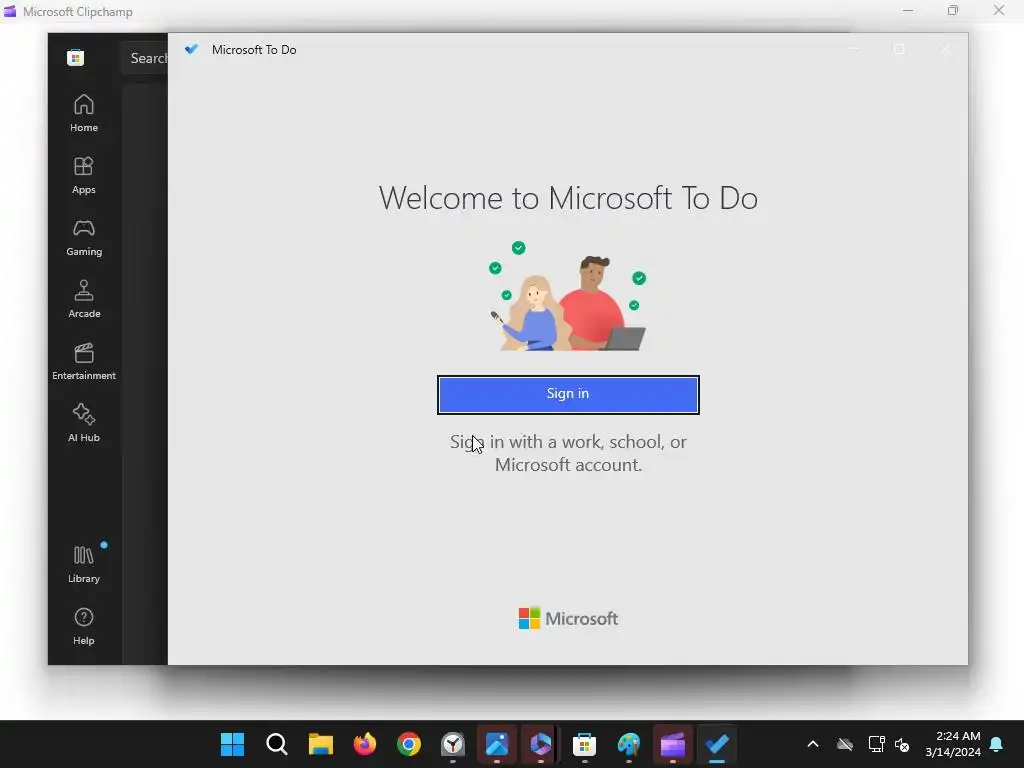Screen dimensions: 1024x768
Task: Click the muted volume tray icon
Action: tap(903, 744)
